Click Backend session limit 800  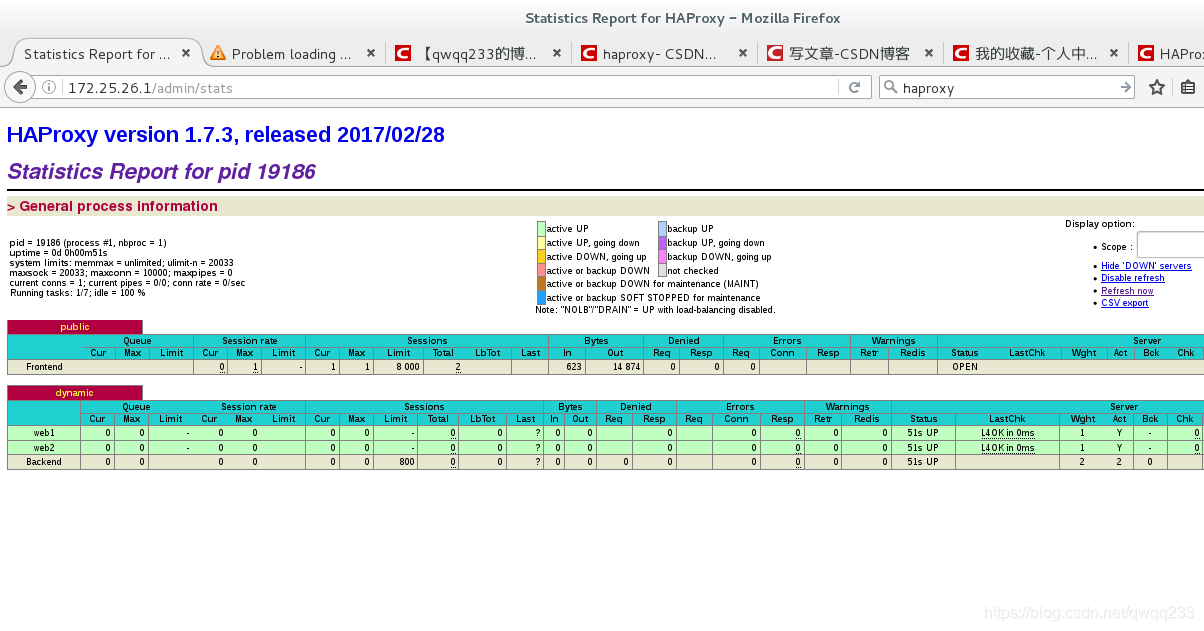click(406, 462)
